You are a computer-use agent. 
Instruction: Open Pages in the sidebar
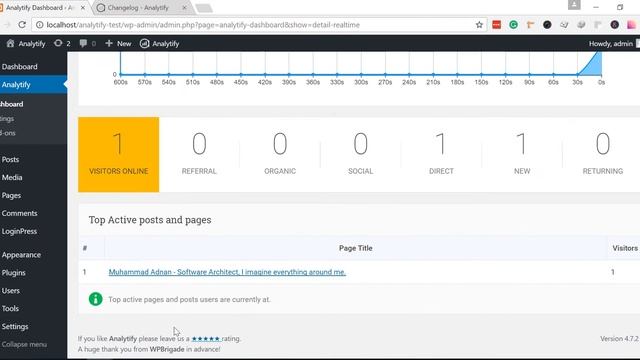pyautogui.click(x=11, y=196)
